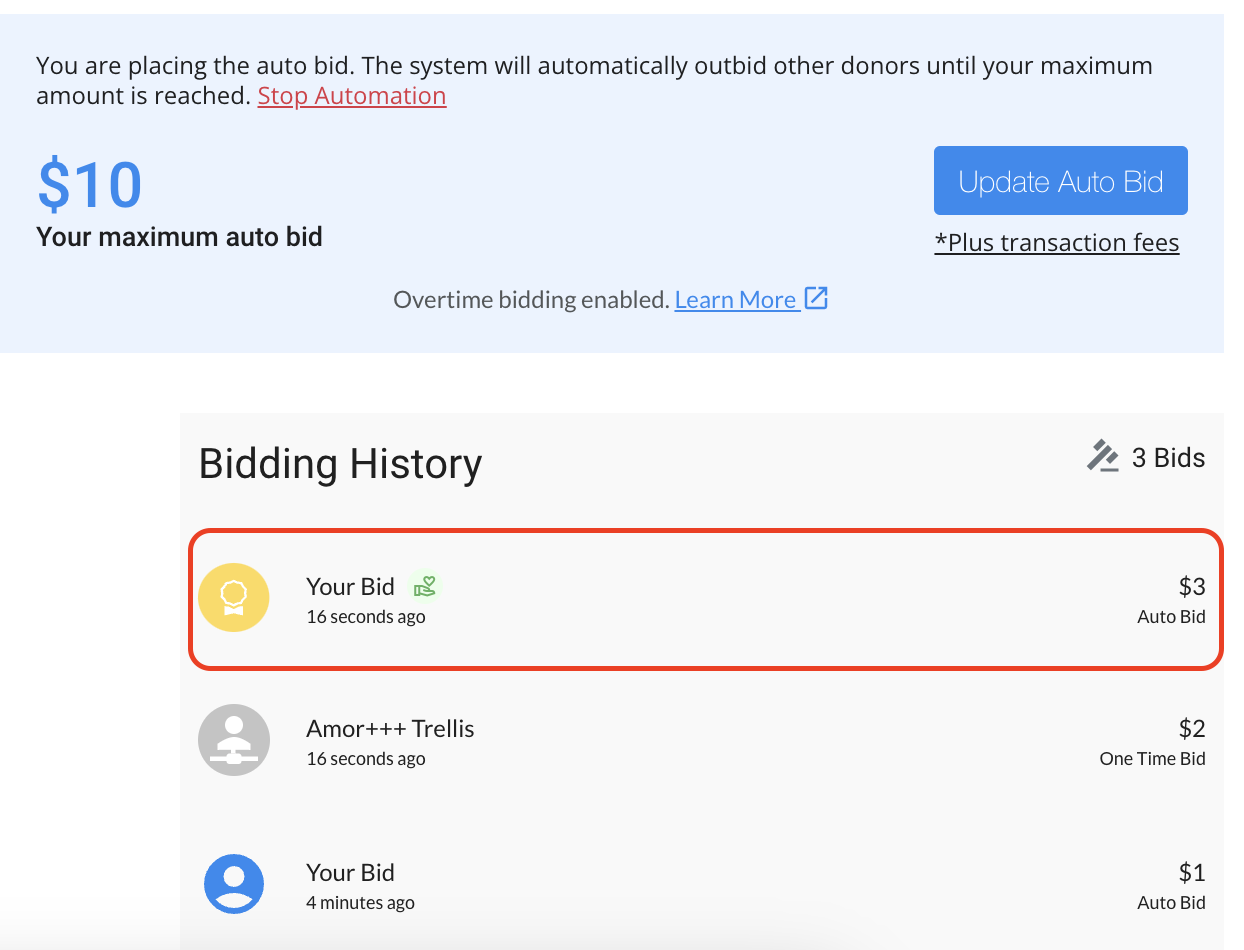
Task: Click the 3 Bids counter text
Action: click(x=1168, y=458)
